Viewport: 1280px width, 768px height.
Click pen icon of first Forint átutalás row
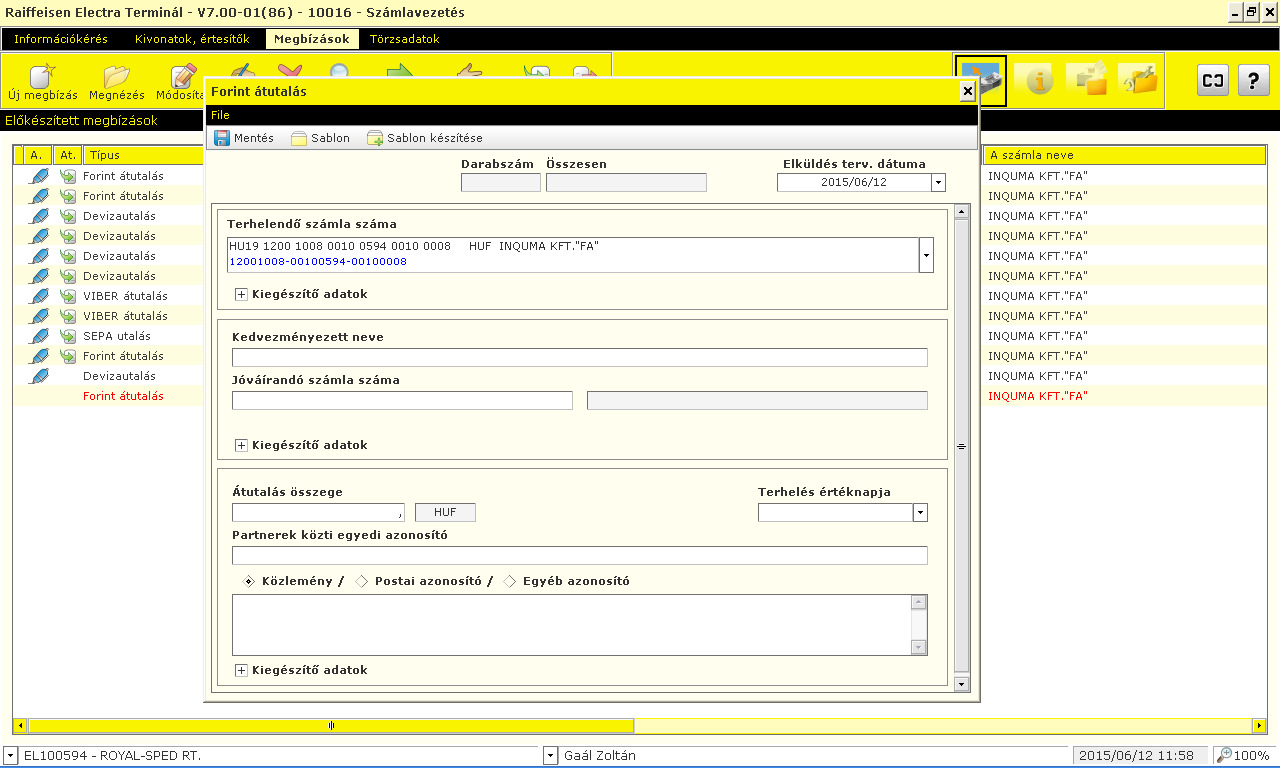pos(39,176)
